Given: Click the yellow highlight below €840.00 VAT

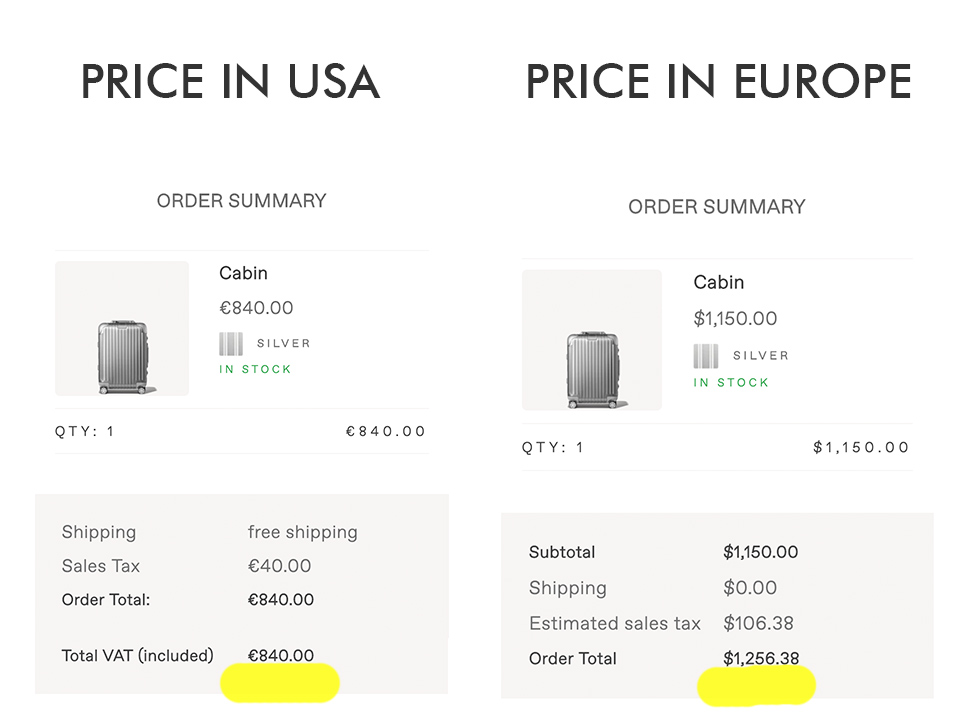Looking at the screenshot, I should (x=280, y=683).
